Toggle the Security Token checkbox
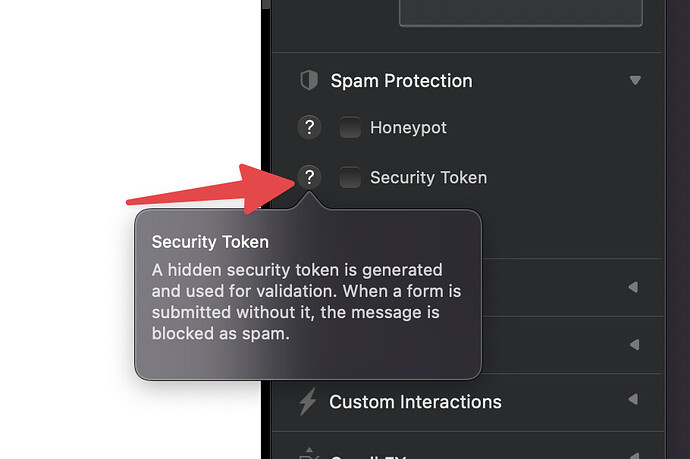 350,178
